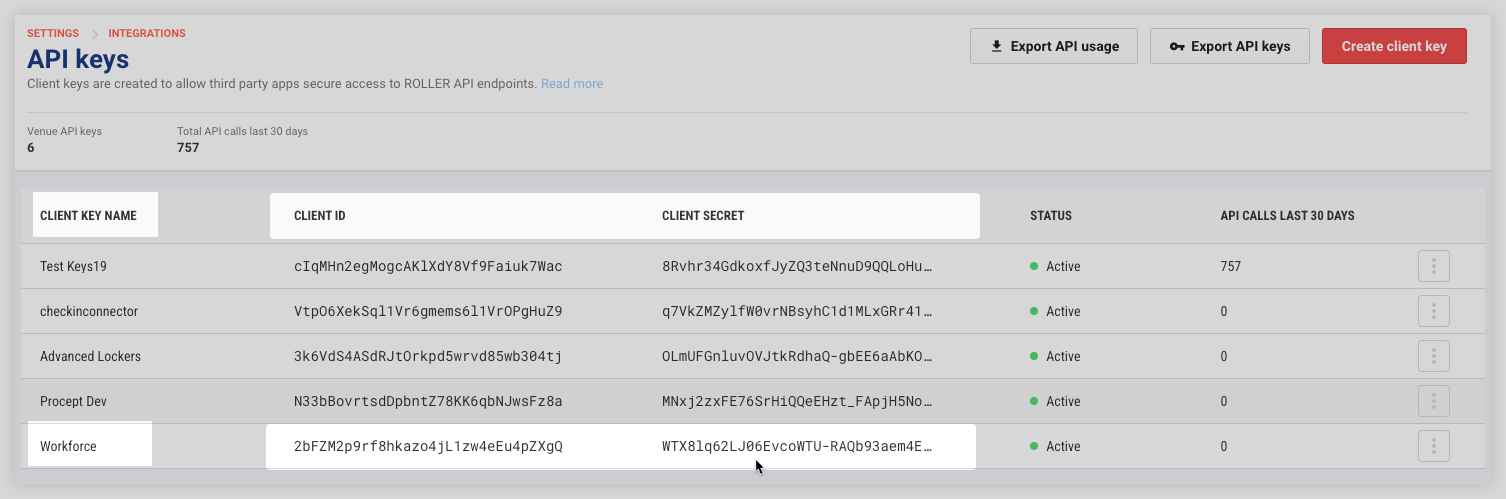Select the Advanced Lockers client secret
The height and width of the screenshot is (499, 1506).
[x=797, y=356]
